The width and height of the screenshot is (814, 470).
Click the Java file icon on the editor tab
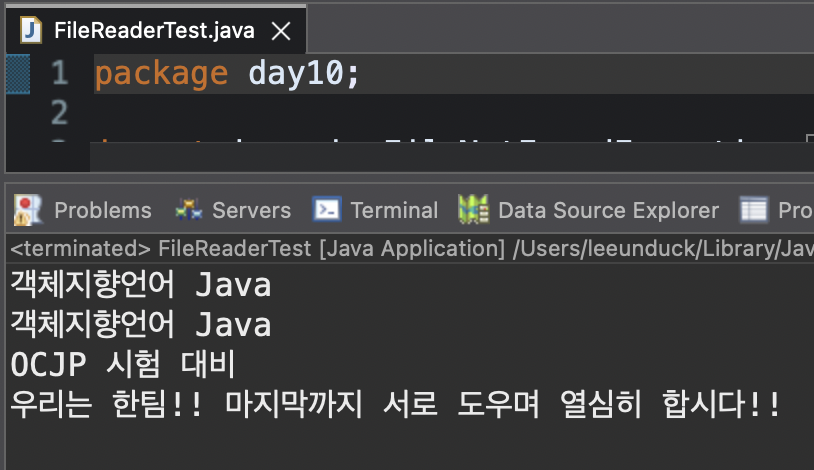(x=31, y=30)
